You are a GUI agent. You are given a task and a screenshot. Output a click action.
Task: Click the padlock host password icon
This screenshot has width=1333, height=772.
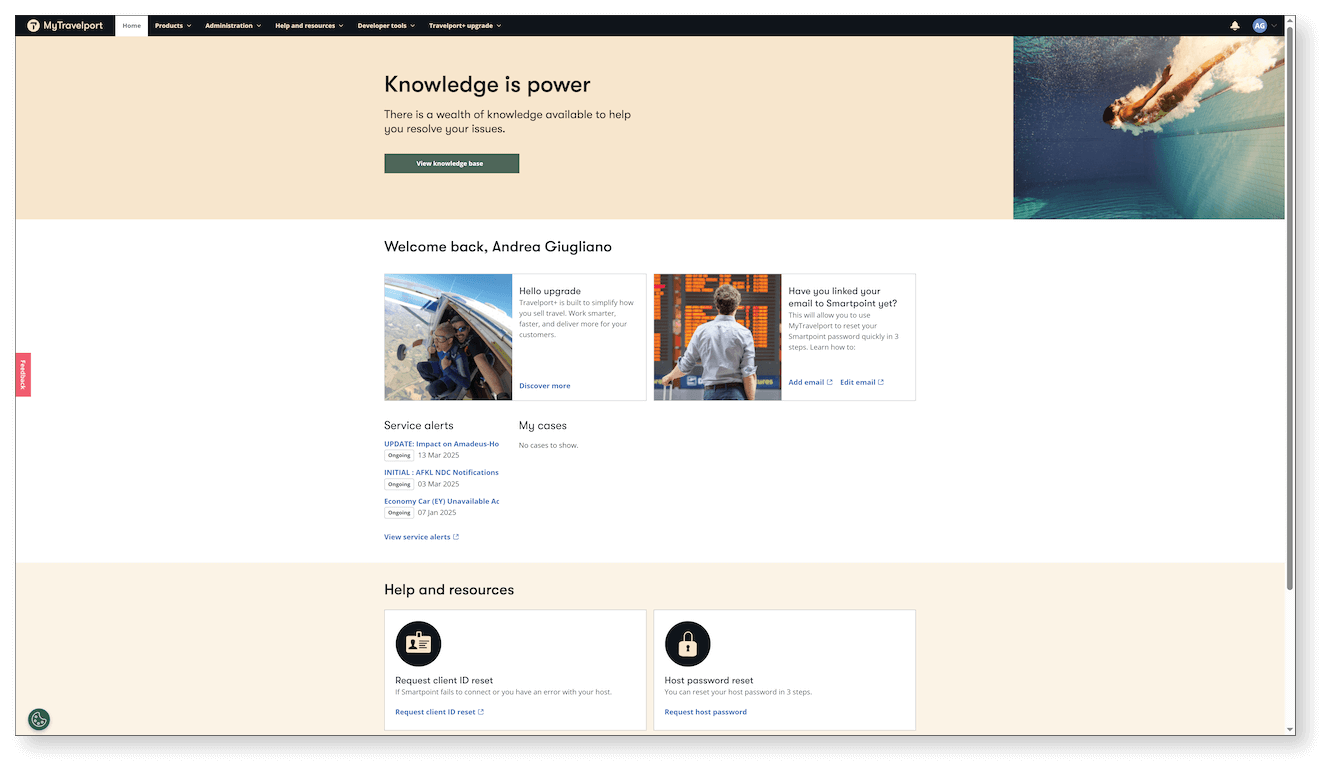pos(687,644)
